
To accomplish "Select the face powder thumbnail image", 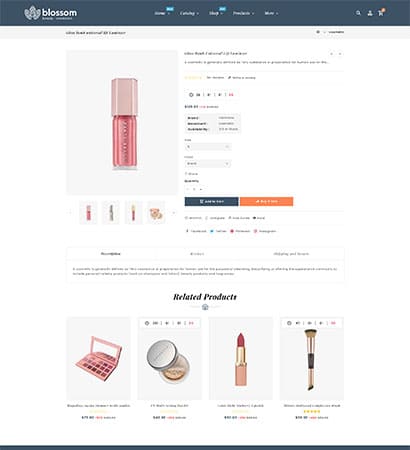I will point(156,213).
